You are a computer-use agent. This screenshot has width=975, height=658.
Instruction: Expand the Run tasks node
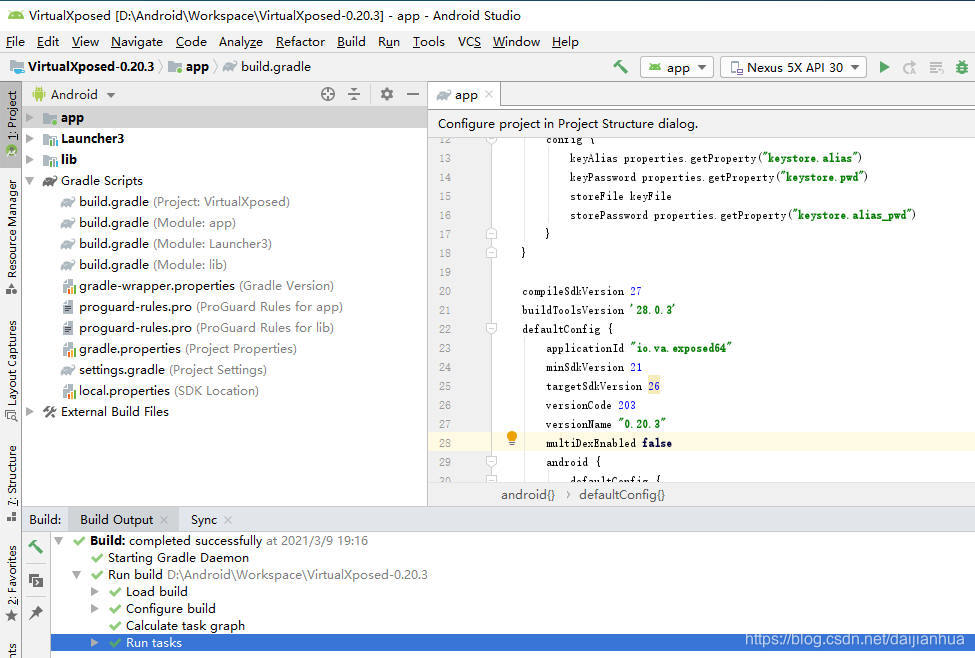95,642
